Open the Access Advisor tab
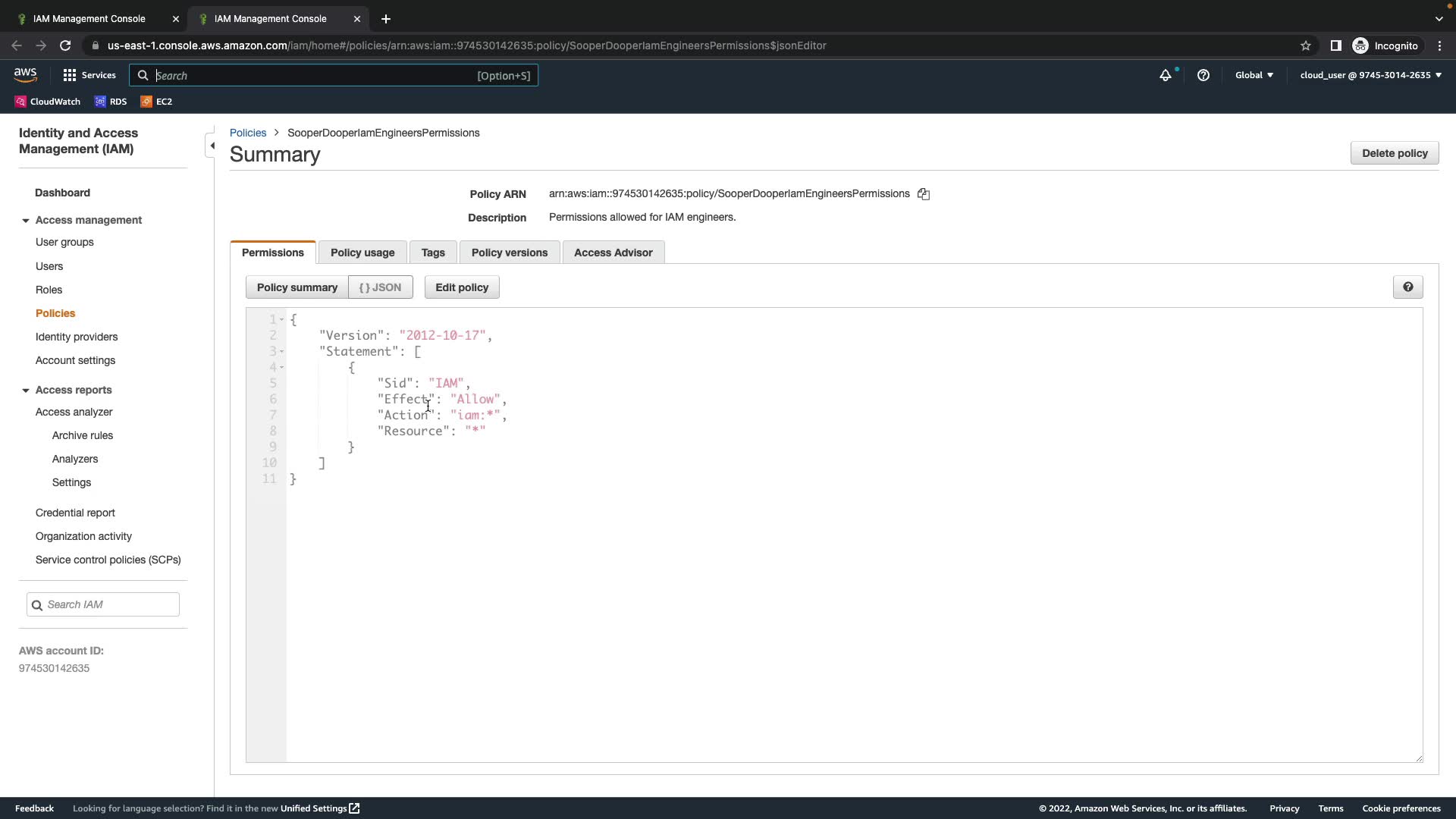 (613, 253)
